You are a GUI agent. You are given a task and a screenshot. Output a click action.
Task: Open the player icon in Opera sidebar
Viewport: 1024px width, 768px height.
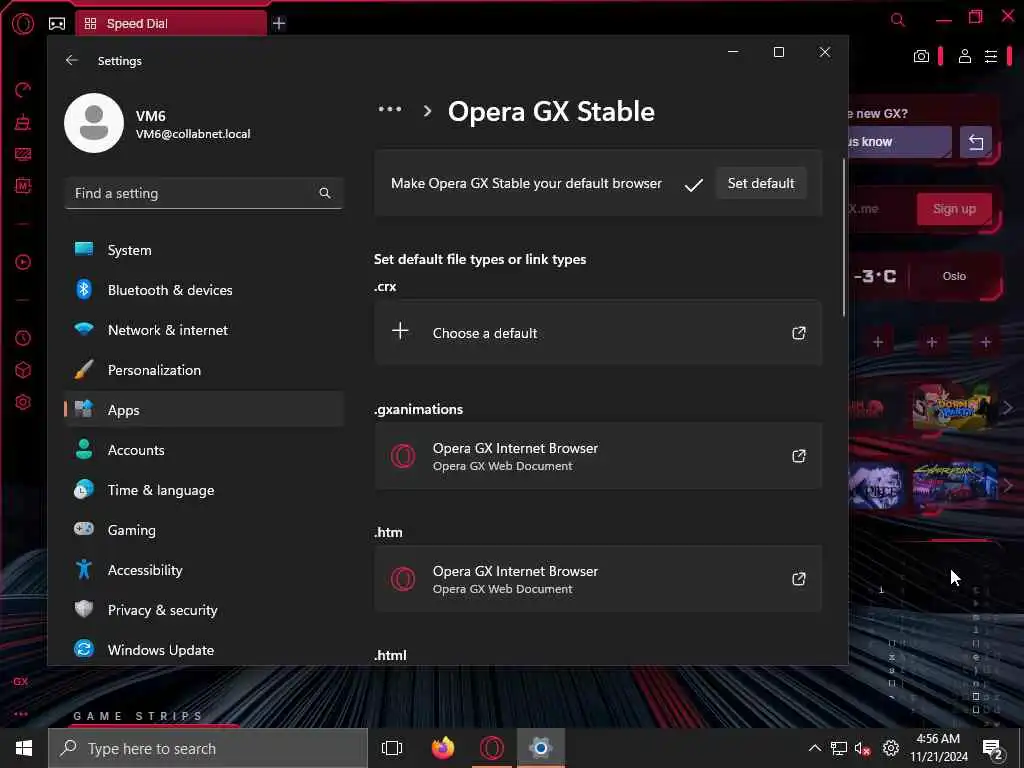[x=23, y=263]
